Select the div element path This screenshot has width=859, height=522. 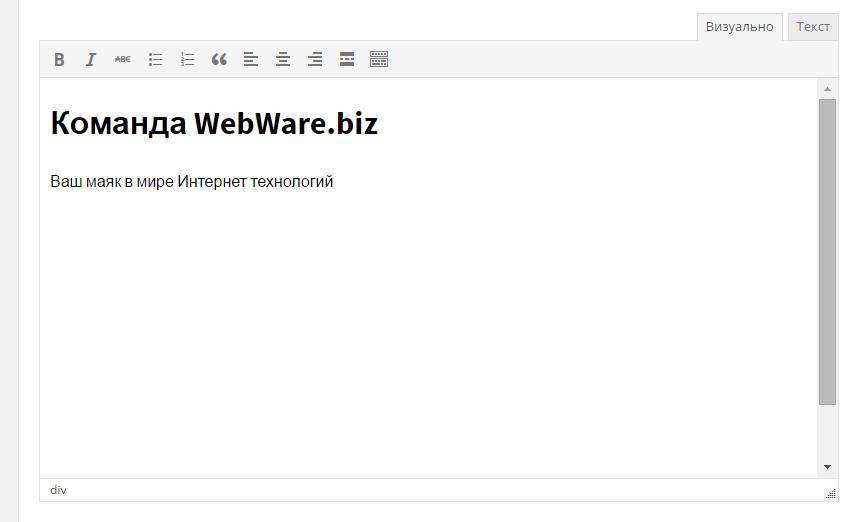(x=58, y=490)
